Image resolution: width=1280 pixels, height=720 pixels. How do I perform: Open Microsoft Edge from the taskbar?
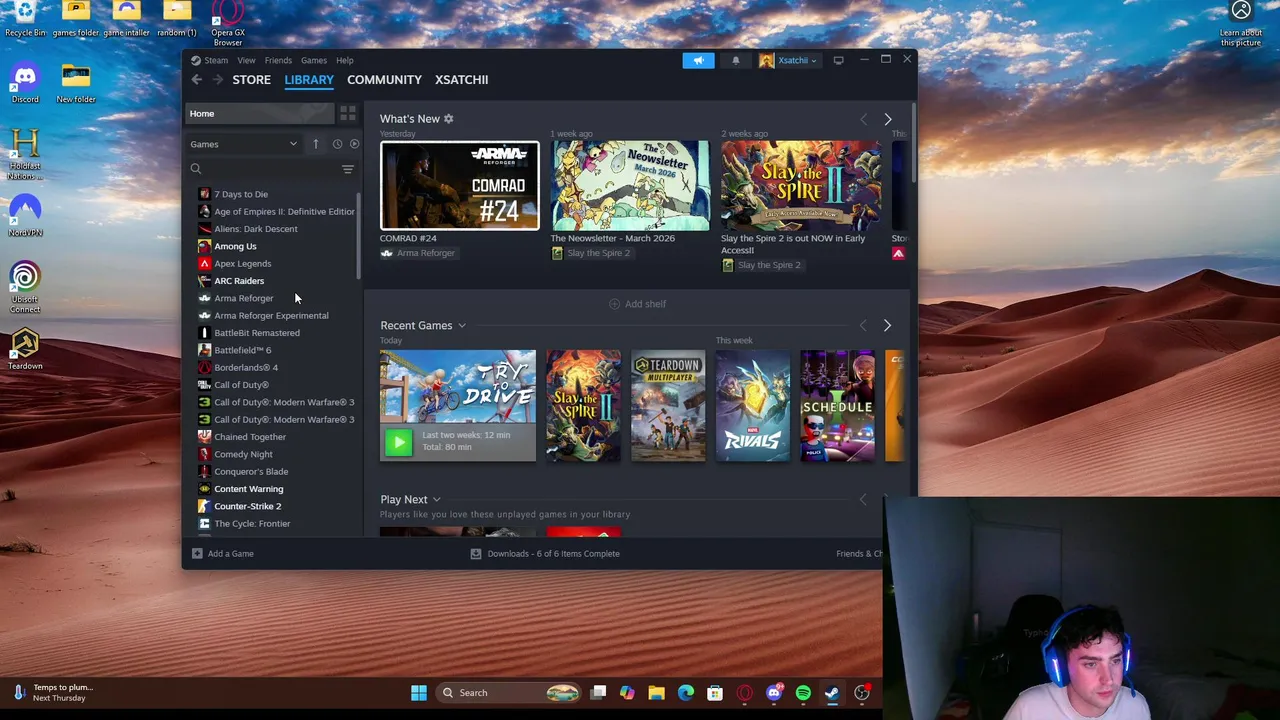686,692
